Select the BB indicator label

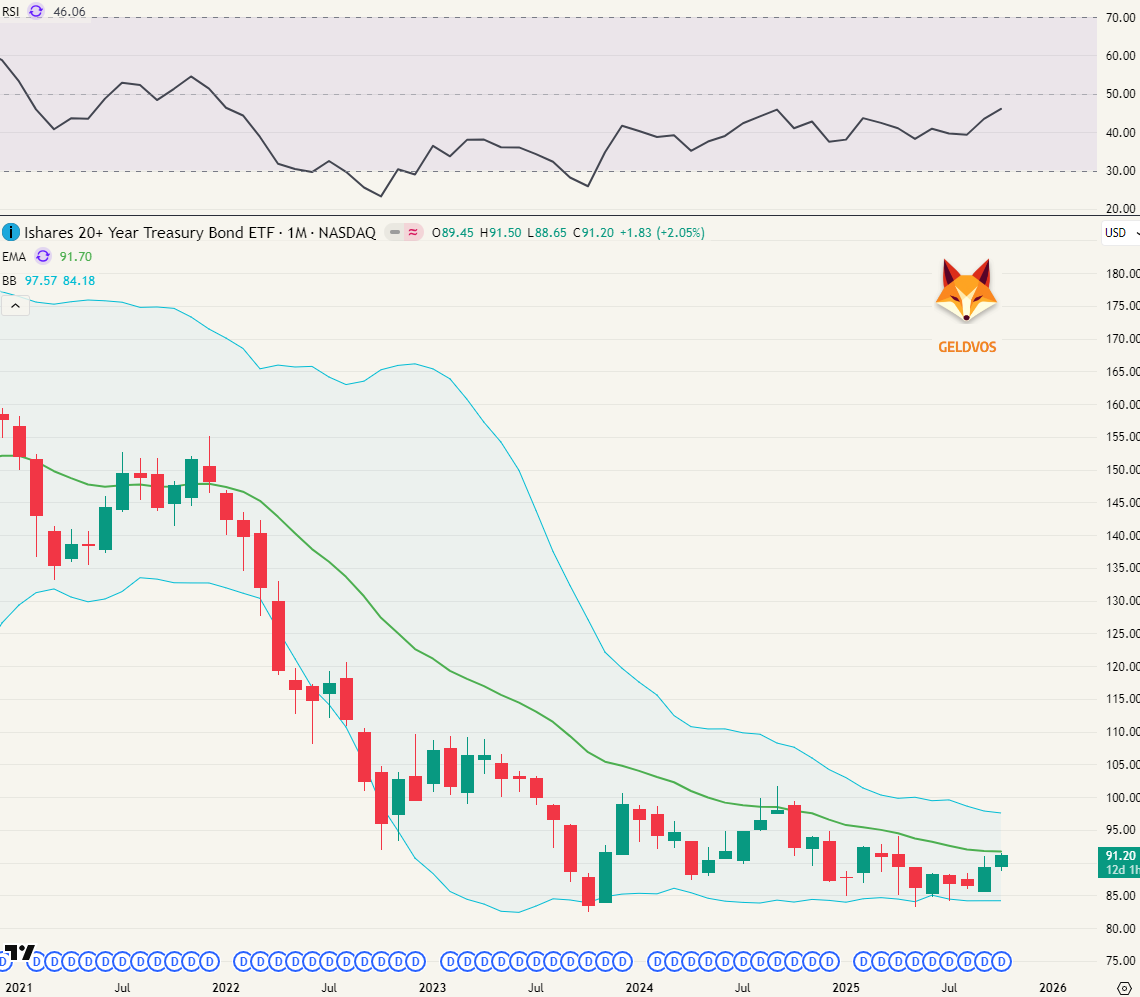tap(9, 281)
